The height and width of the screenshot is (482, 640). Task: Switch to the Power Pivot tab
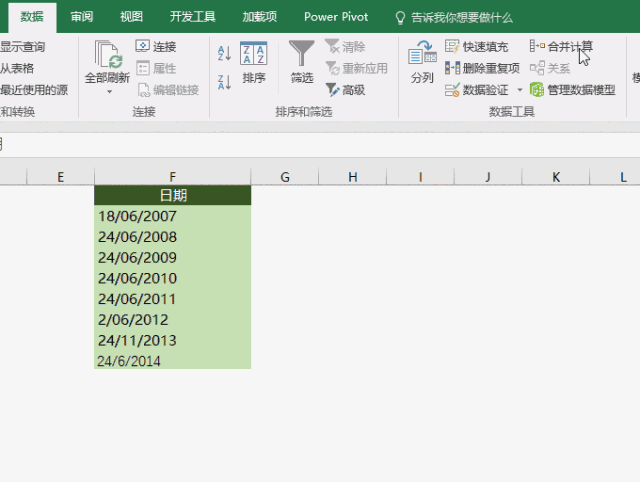(336, 17)
